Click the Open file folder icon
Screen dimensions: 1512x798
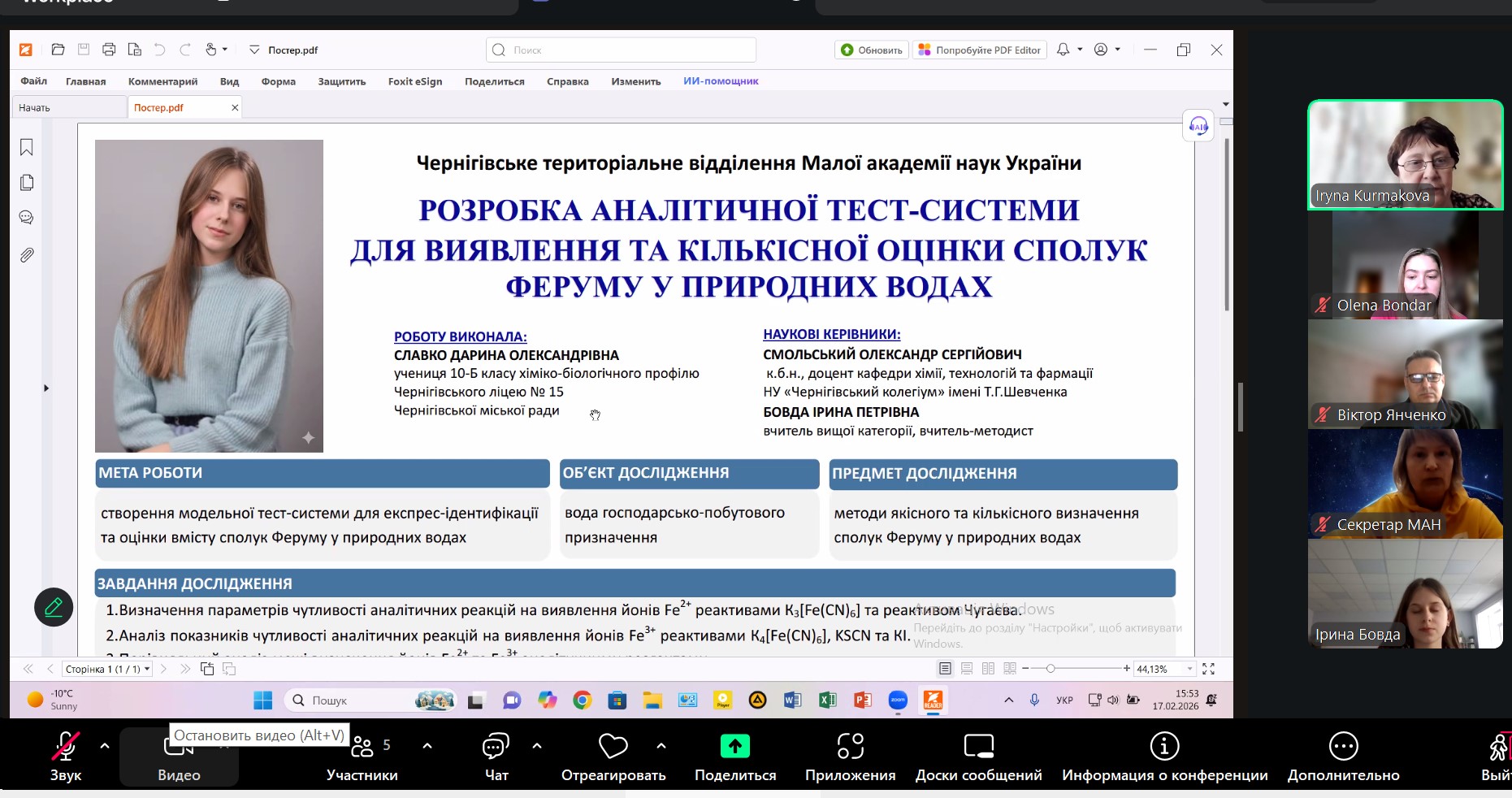[x=58, y=50]
